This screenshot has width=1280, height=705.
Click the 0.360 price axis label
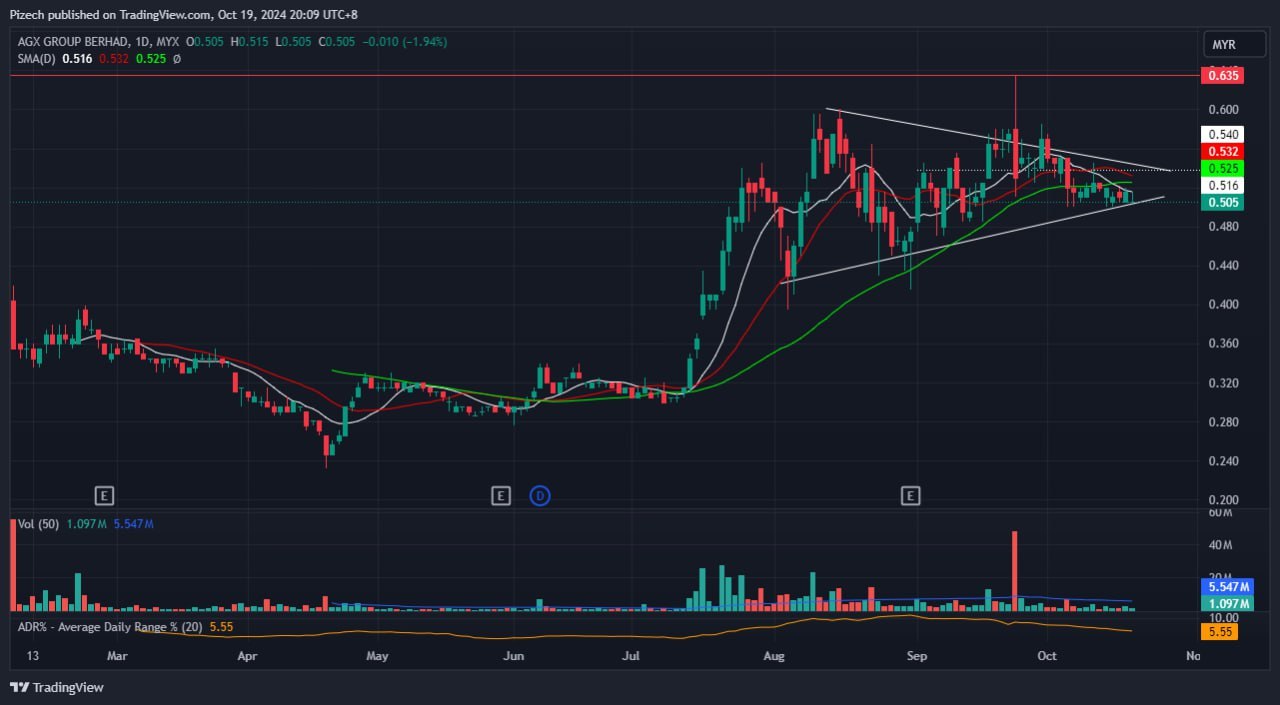(1225, 343)
